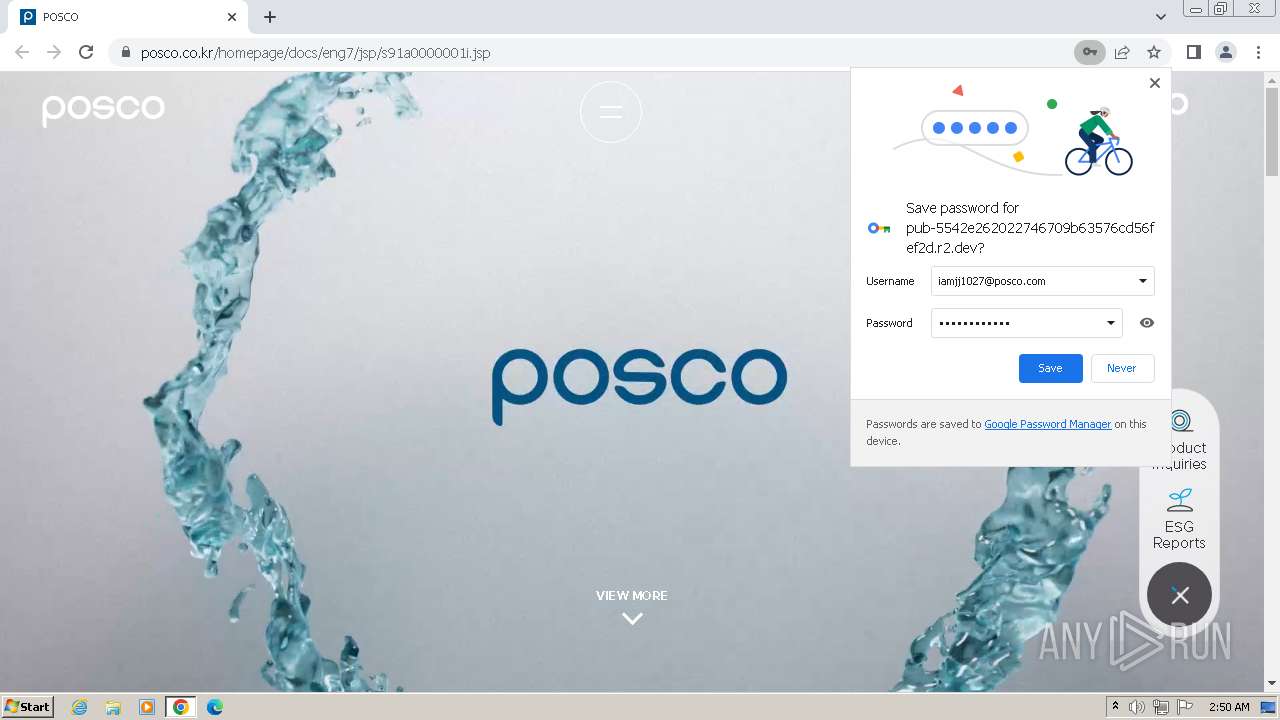Screen dimensions: 1280x720
Task: Show hidden tray icons arrow
Action: click(1115, 707)
